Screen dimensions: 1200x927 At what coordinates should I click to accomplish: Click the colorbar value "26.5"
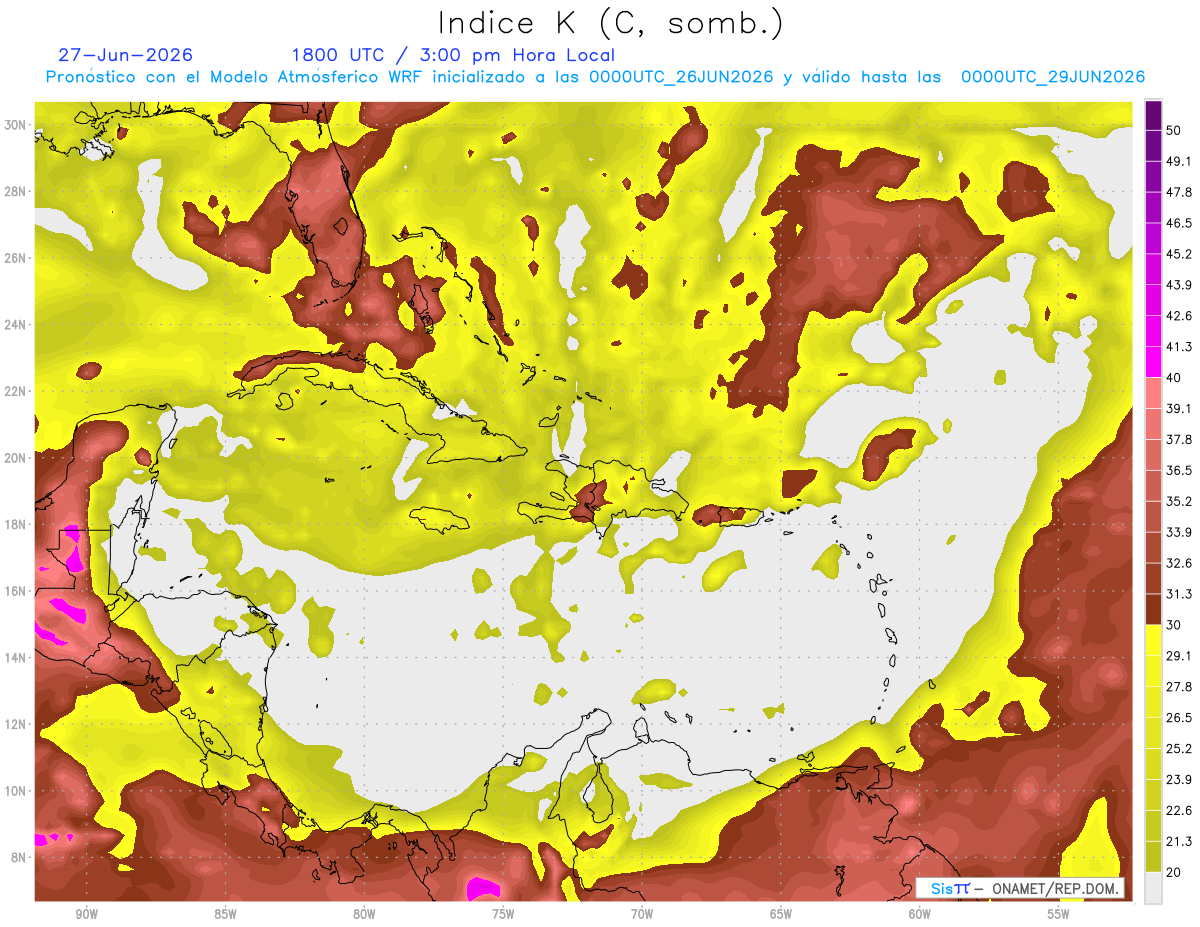(x=1179, y=718)
